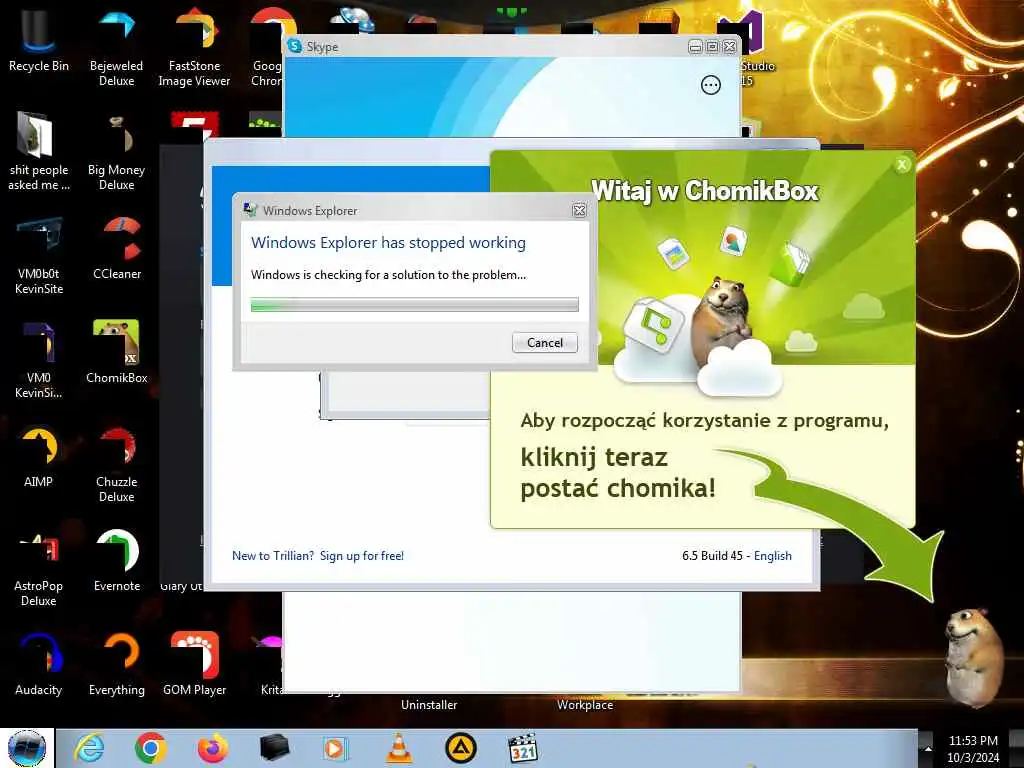Screen dimensions: 1024x768
Task: Click the 'Uninstaller' desktop icon label
Action: tap(429, 705)
